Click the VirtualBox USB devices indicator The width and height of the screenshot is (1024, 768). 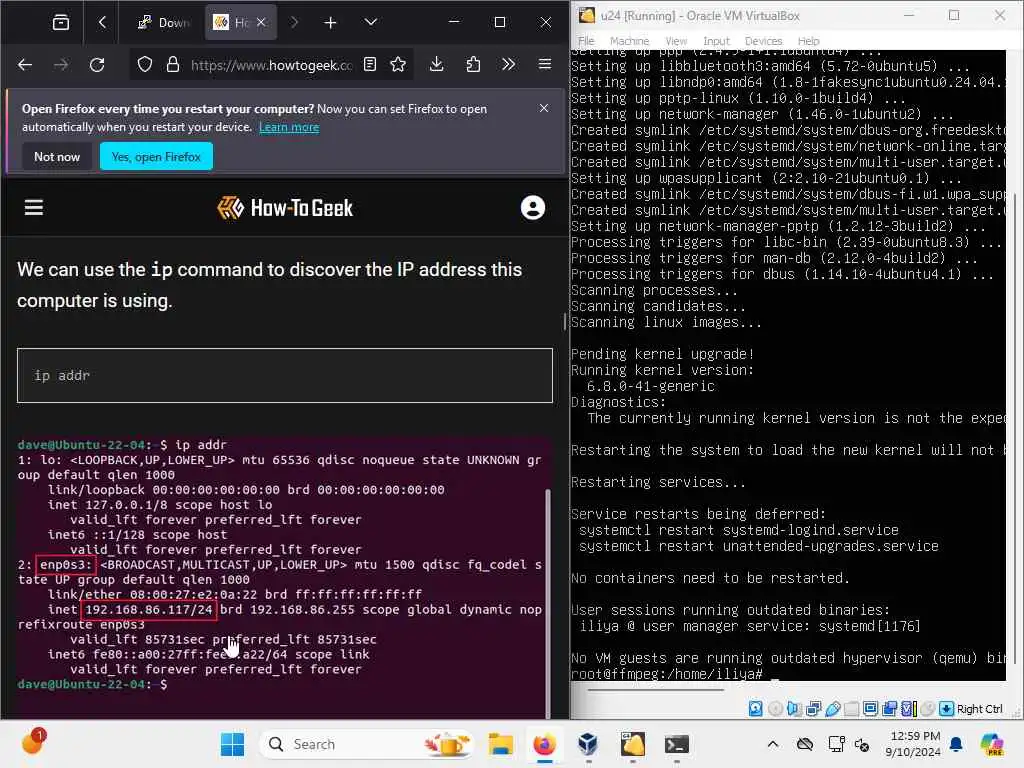pyautogui.click(x=832, y=709)
